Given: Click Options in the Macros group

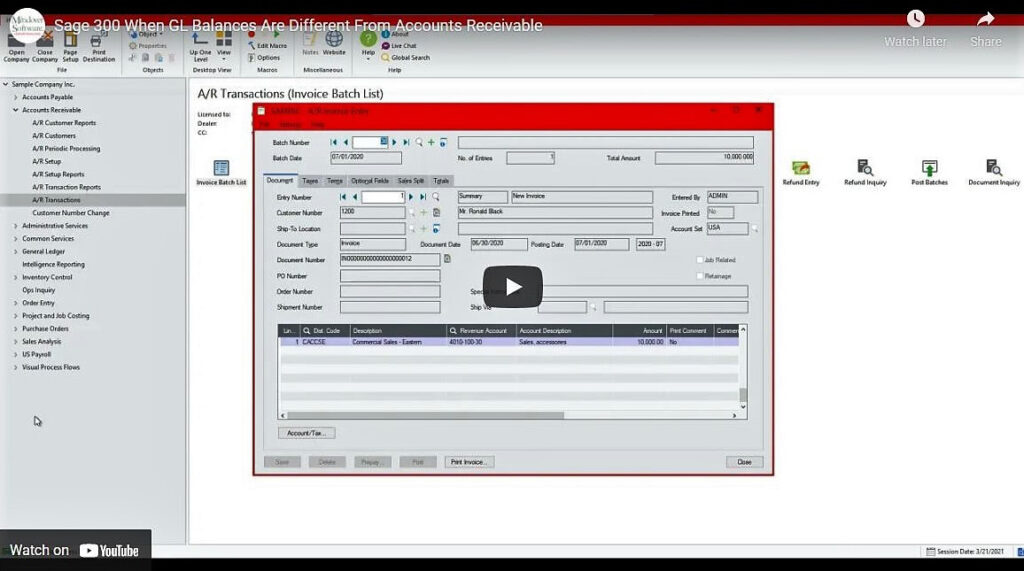Looking at the screenshot, I should click(263, 57).
